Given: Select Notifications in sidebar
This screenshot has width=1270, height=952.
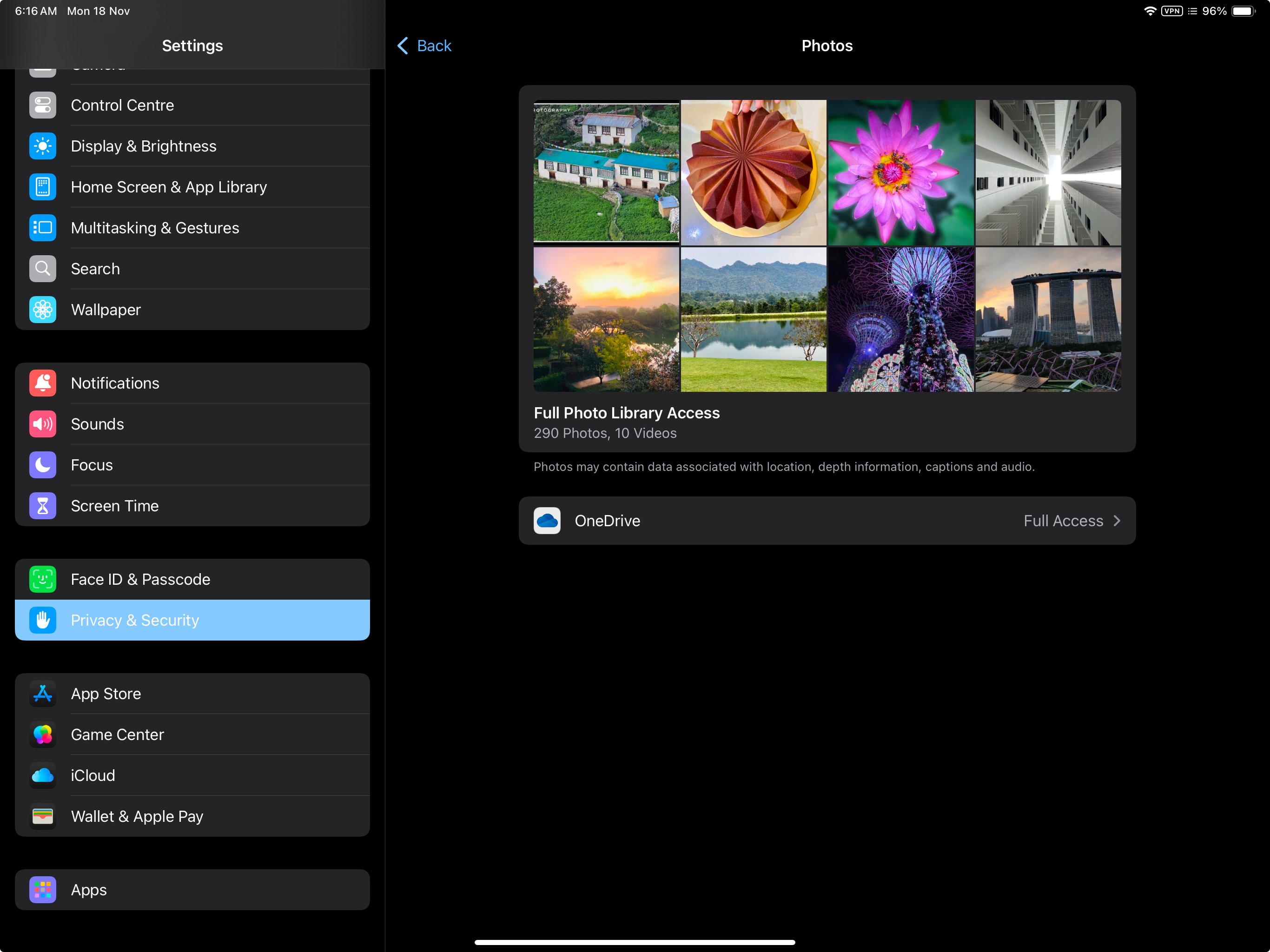Looking at the screenshot, I should [x=192, y=383].
